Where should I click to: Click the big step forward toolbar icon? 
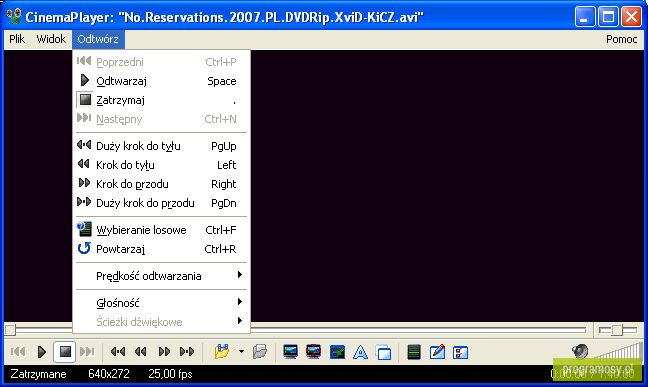pos(187,352)
